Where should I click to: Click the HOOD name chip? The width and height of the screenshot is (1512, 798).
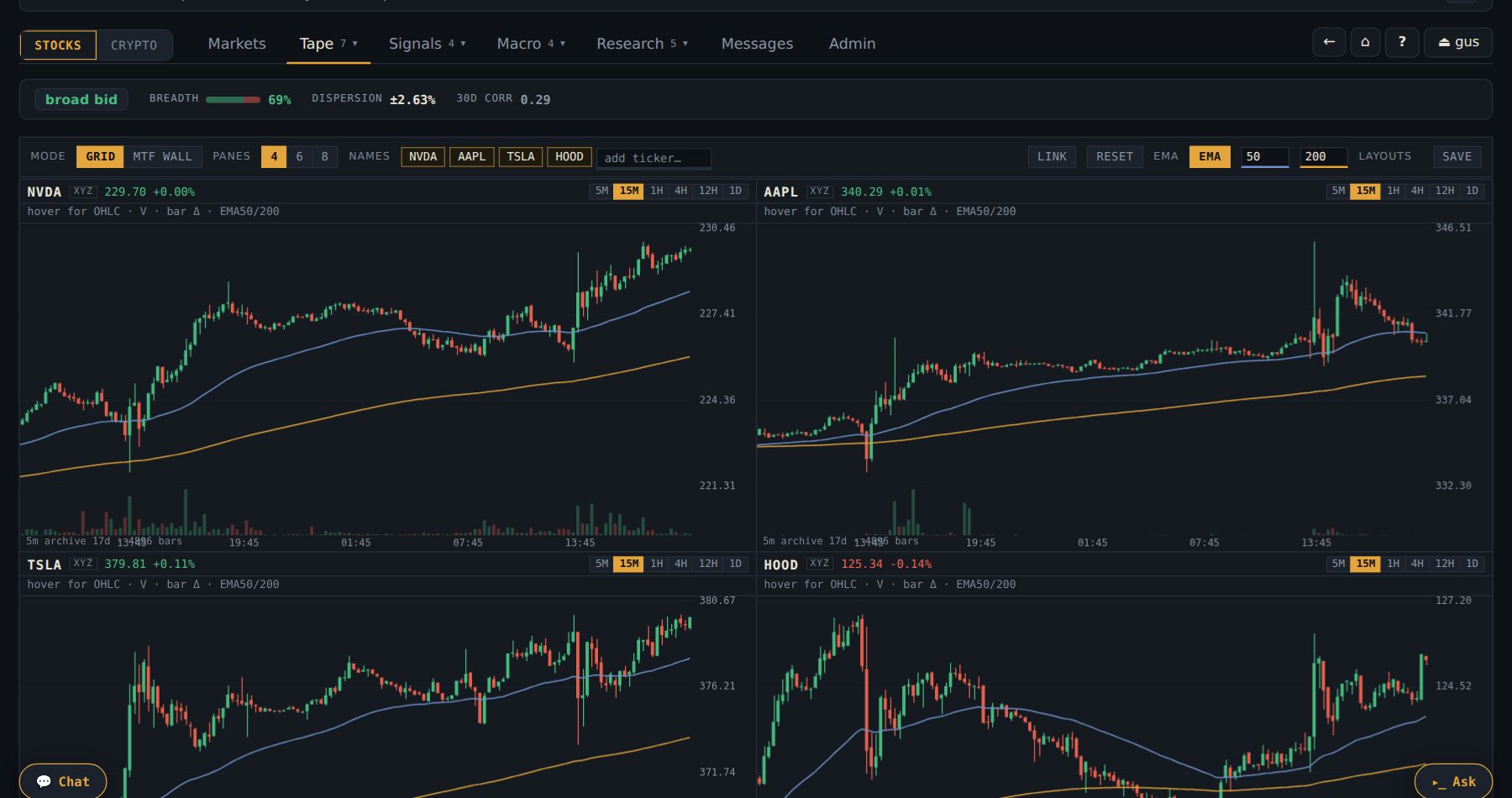(569, 156)
